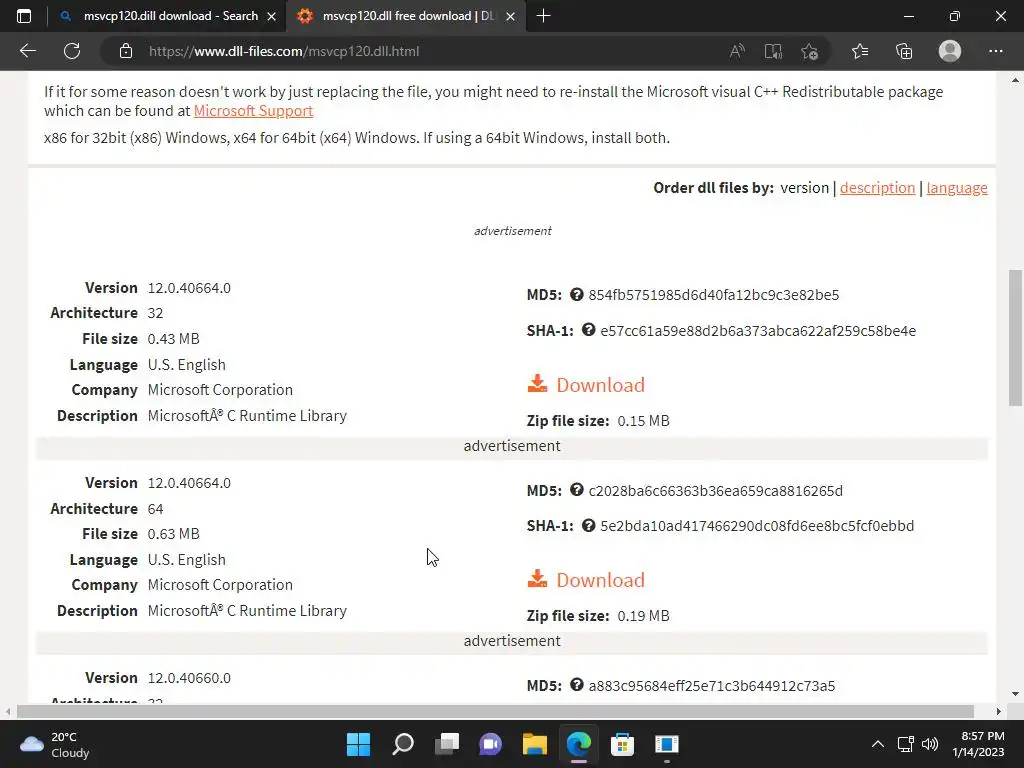This screenshot has width=1024, height=768.
Task: Show MD5 help icon for 854fb575 hash
Action: pos(576,294)
